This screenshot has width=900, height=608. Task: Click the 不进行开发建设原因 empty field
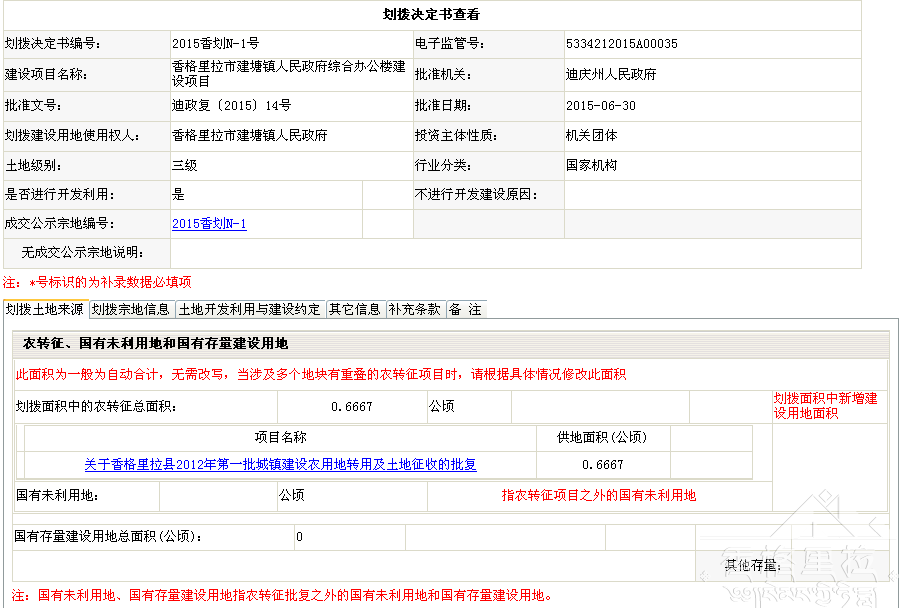[x=711, y=195]
